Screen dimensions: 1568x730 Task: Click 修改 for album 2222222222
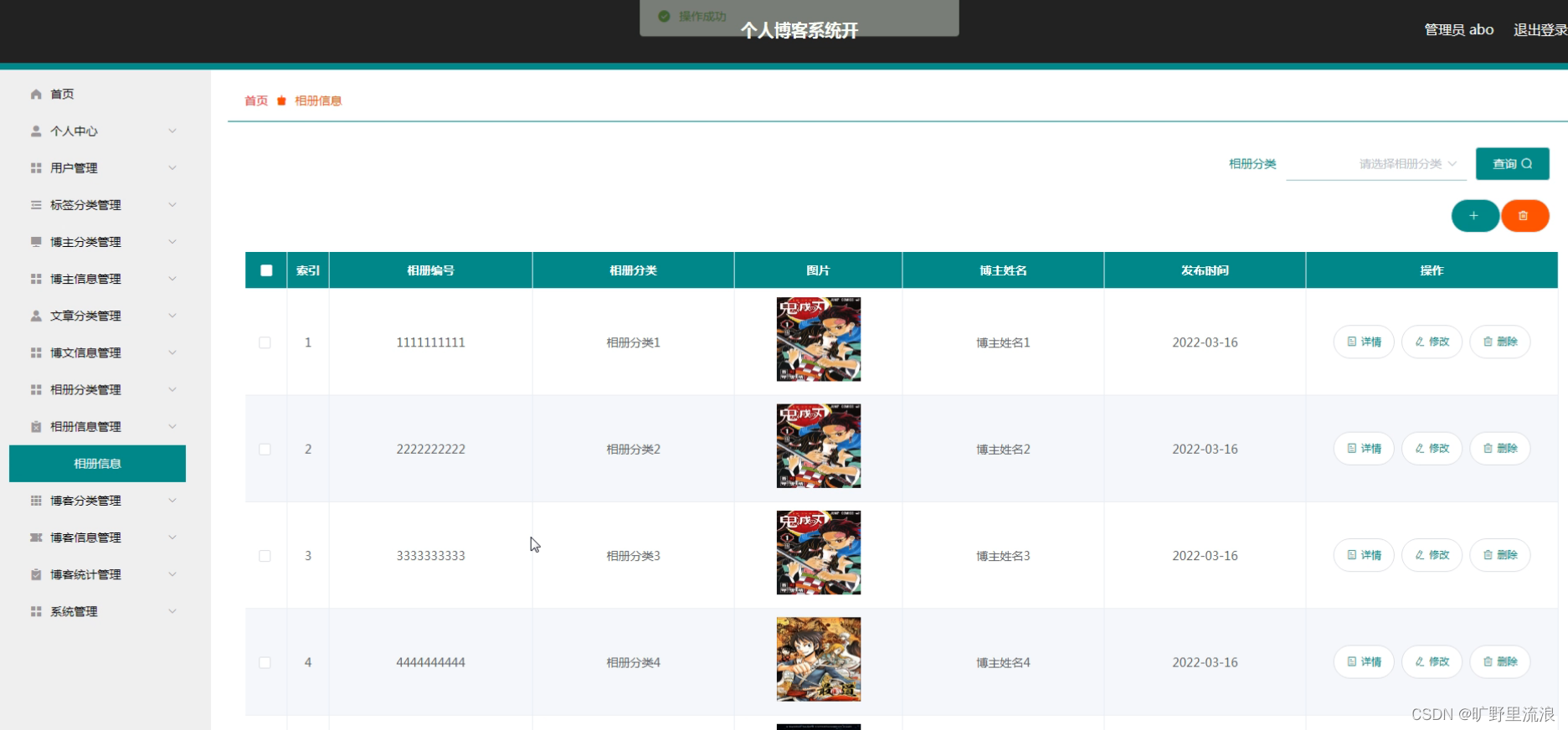(1432, 449)
